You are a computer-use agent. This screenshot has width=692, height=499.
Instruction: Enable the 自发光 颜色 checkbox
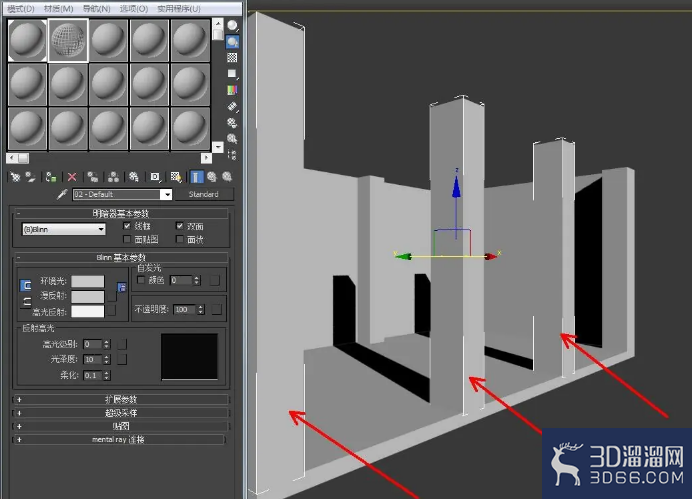pos(141,280)
